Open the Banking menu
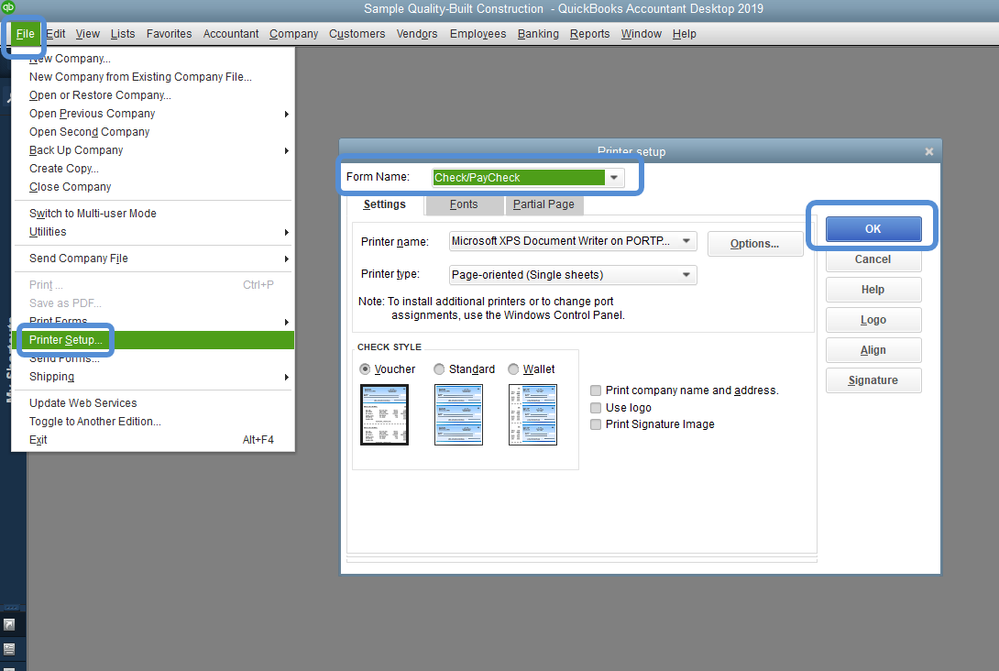 538,34
